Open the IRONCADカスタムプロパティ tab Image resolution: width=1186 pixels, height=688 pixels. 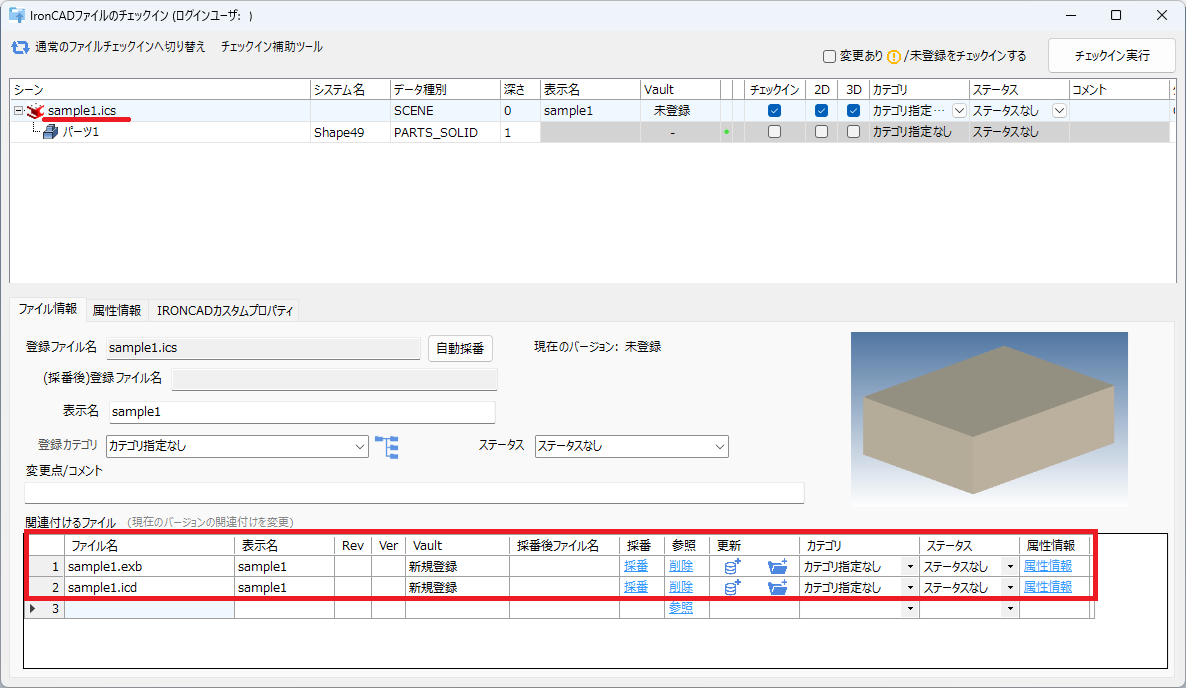click(225, 310)
